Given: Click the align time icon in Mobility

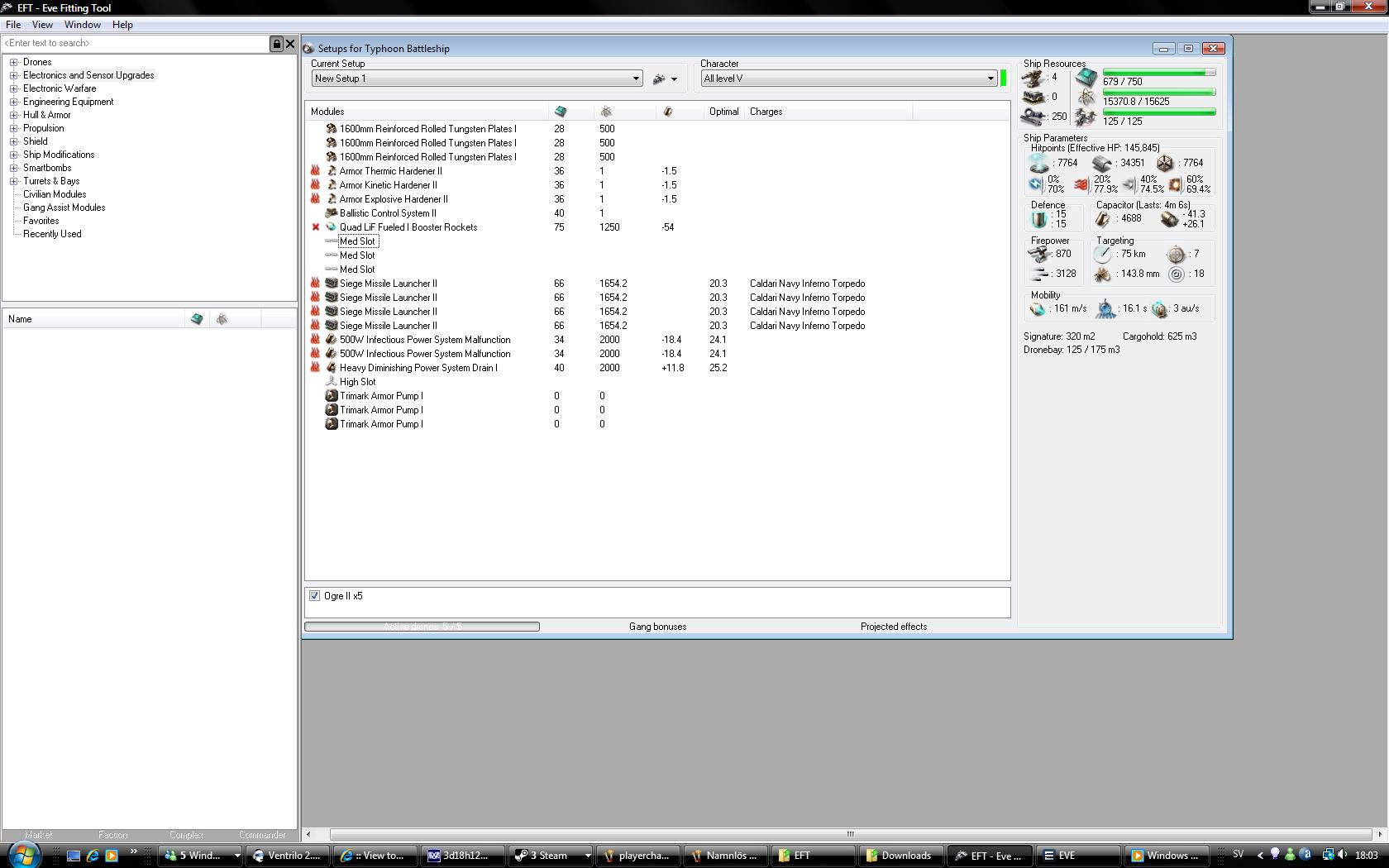Looking at the screenshot, I should click(x=1105, y=309).
